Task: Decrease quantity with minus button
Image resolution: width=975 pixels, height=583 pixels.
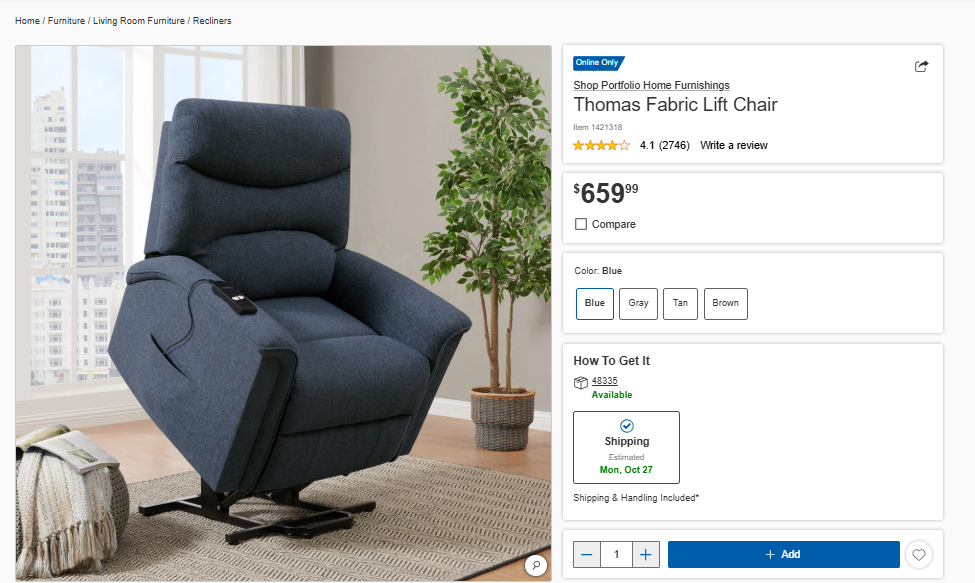Action: pyautogui.click(x=586, y=554)
